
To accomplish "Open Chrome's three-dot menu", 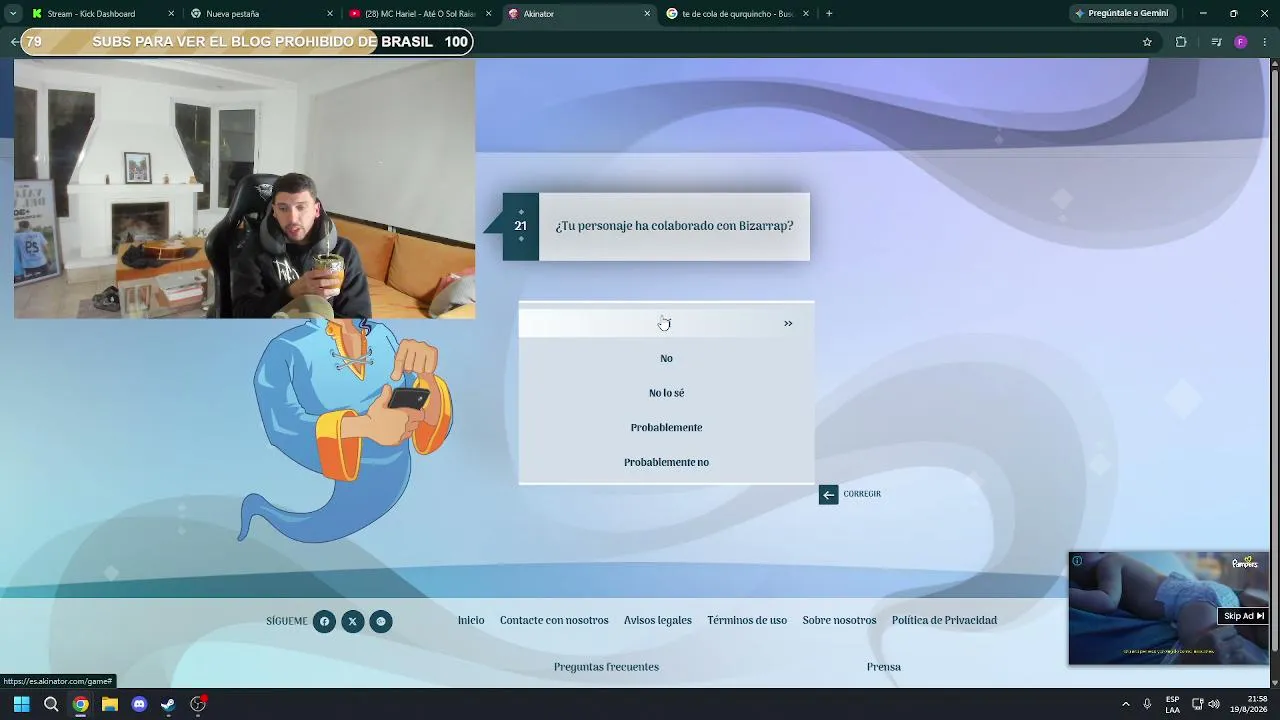I will pos(1265,42).
